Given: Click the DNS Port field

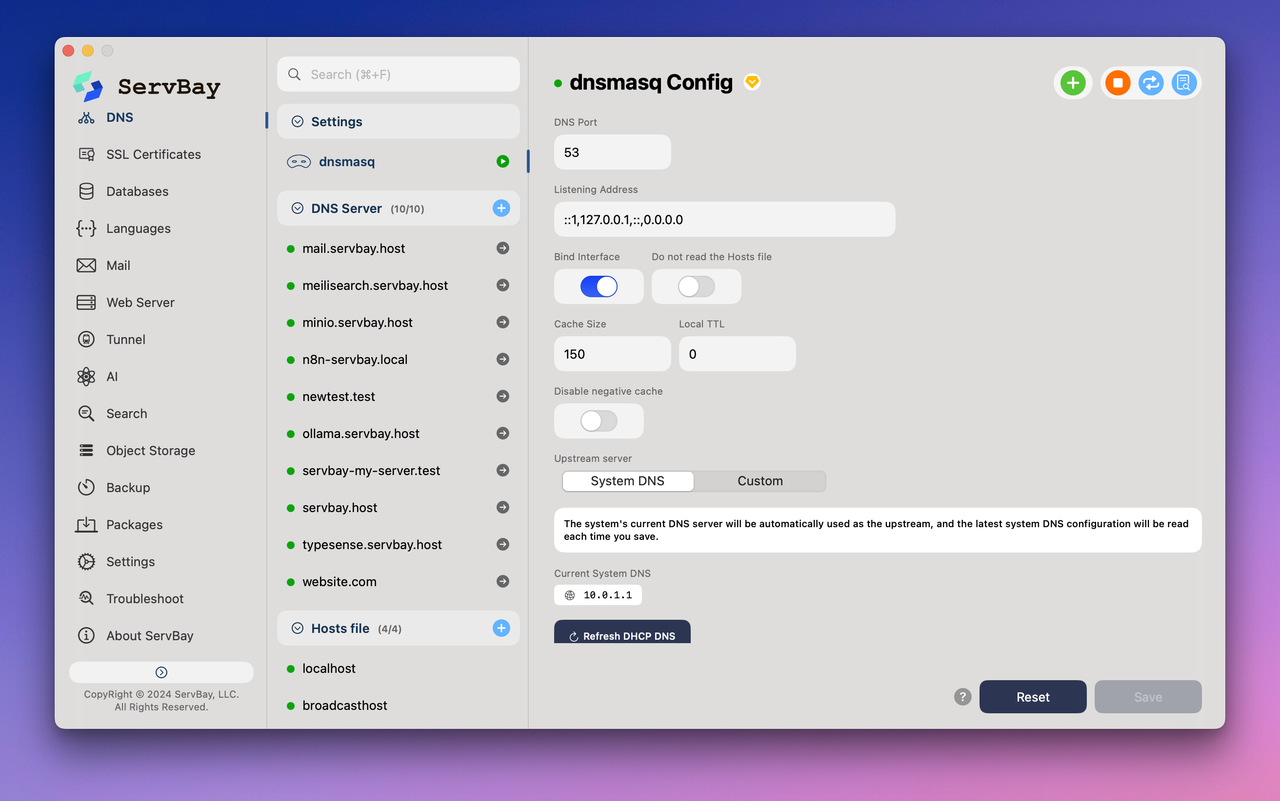Looking at the screenshot, I should [612, 152].
